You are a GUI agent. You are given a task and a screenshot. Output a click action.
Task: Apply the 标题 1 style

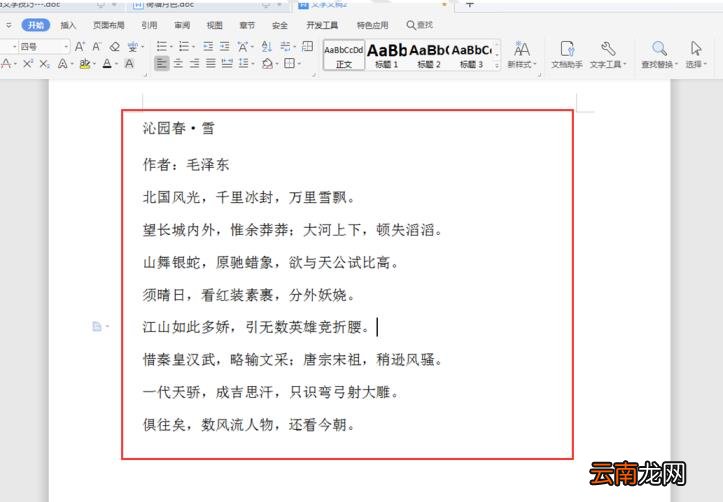[x=386, y=55]
